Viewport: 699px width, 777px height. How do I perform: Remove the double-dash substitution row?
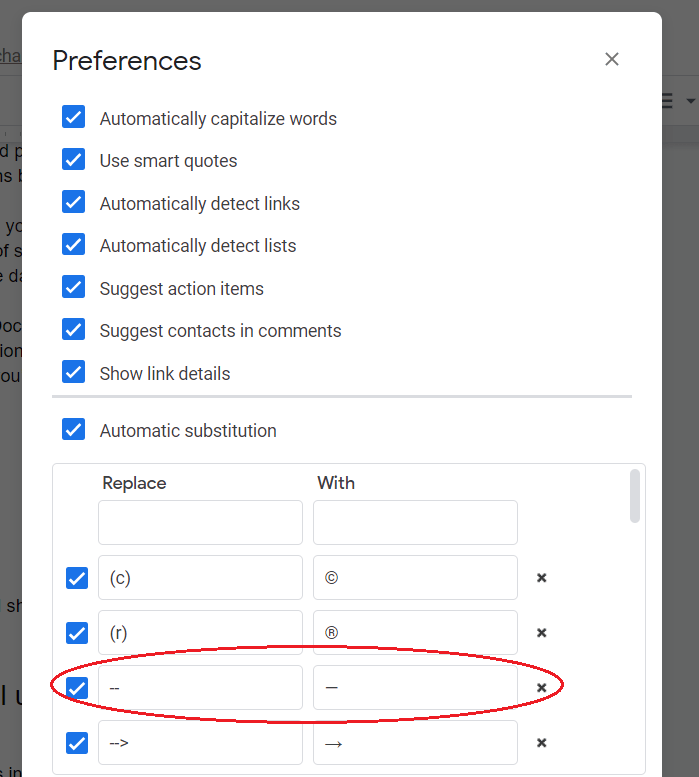(x=541, y=688)
